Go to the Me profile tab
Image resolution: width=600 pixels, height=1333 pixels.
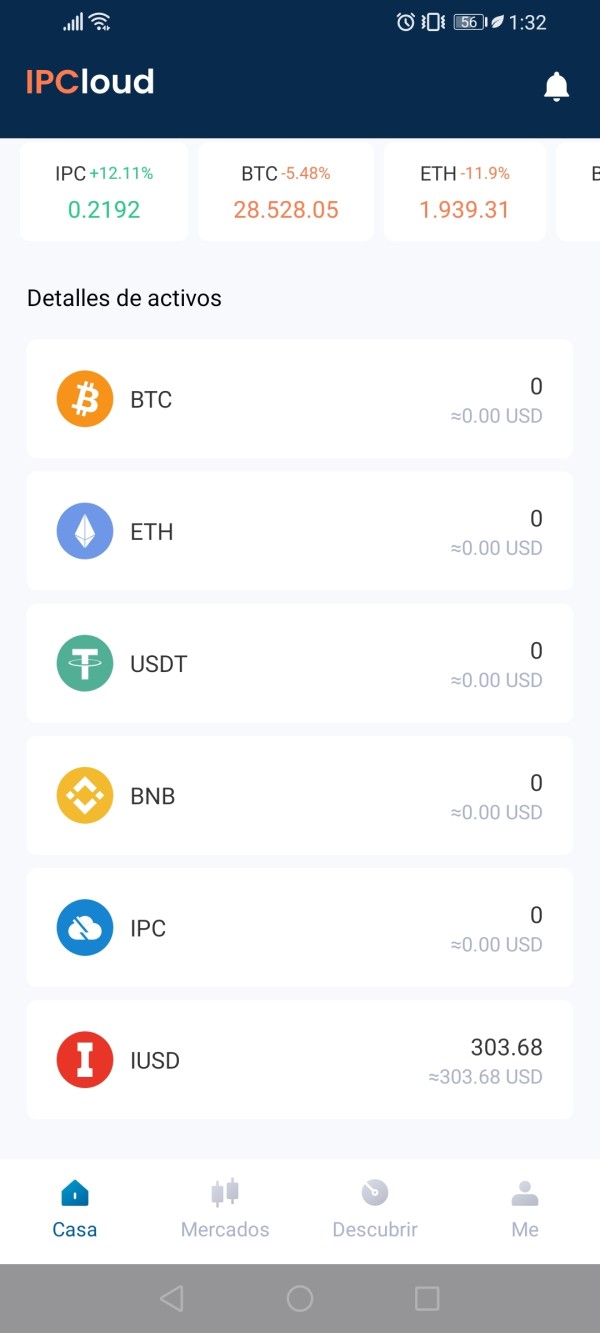point(525,1208)
